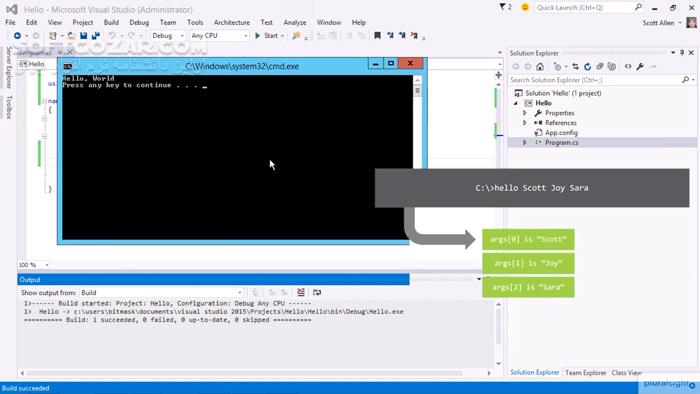Pin the Solution Explorer with auto-hide pushpin
700x394 pixels.
pos(682,53)
